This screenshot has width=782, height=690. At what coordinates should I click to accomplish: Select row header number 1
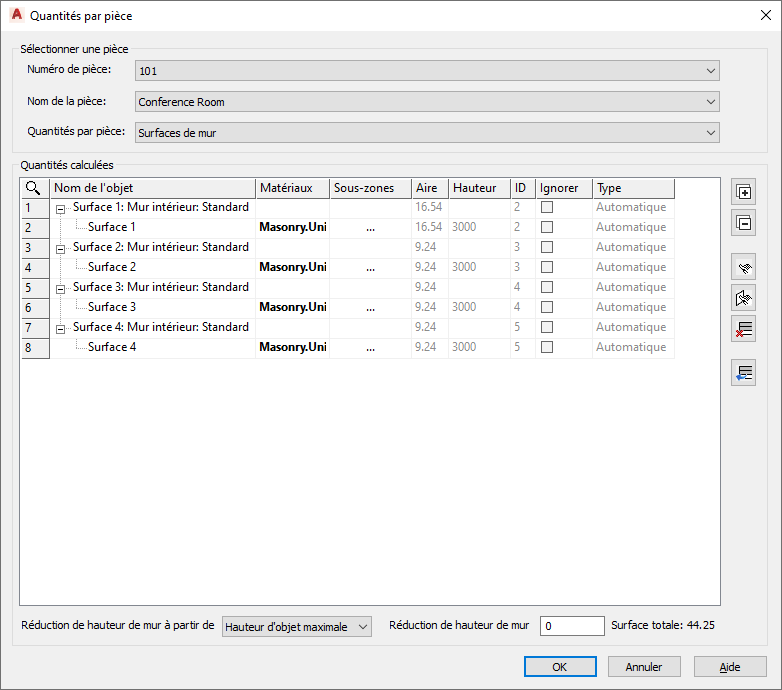coord(35,208)
